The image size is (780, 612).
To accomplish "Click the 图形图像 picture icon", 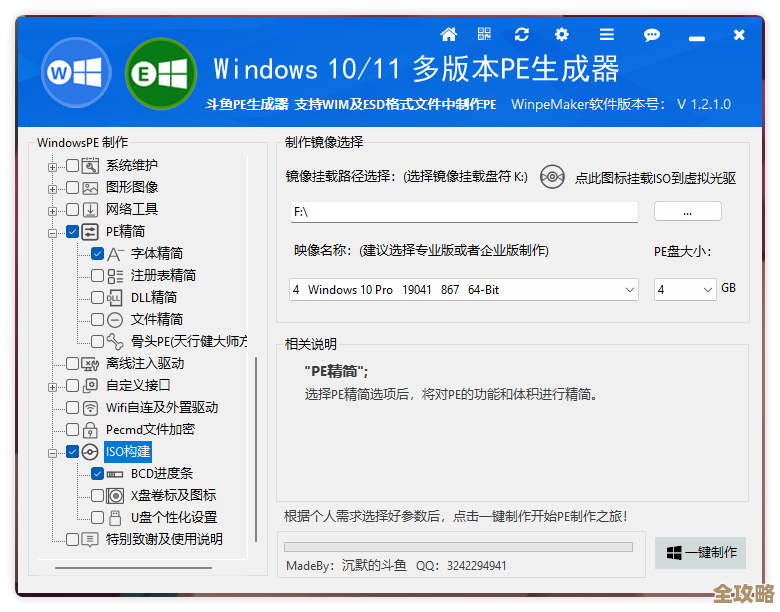I will point(90,188).
